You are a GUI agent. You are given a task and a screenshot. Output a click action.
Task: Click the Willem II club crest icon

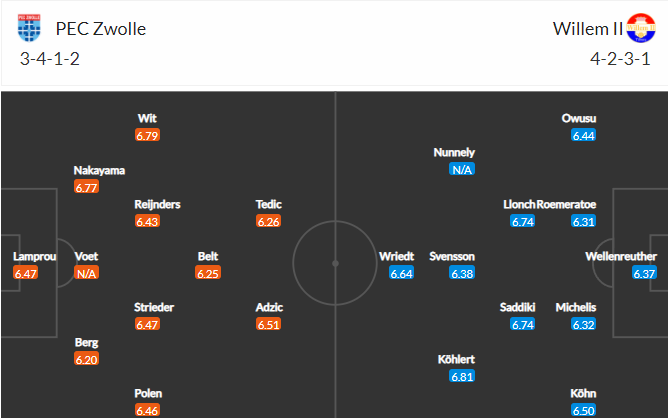click(641, 28)
